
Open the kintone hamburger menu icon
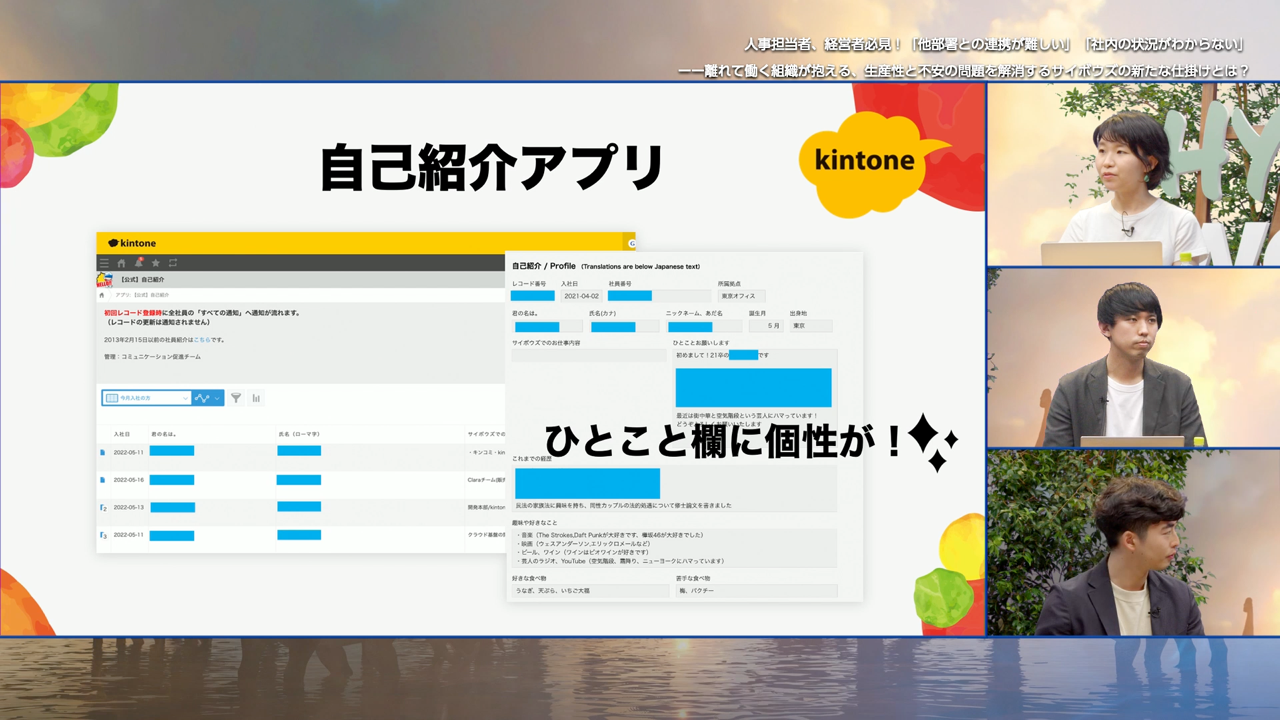point(104,263)
